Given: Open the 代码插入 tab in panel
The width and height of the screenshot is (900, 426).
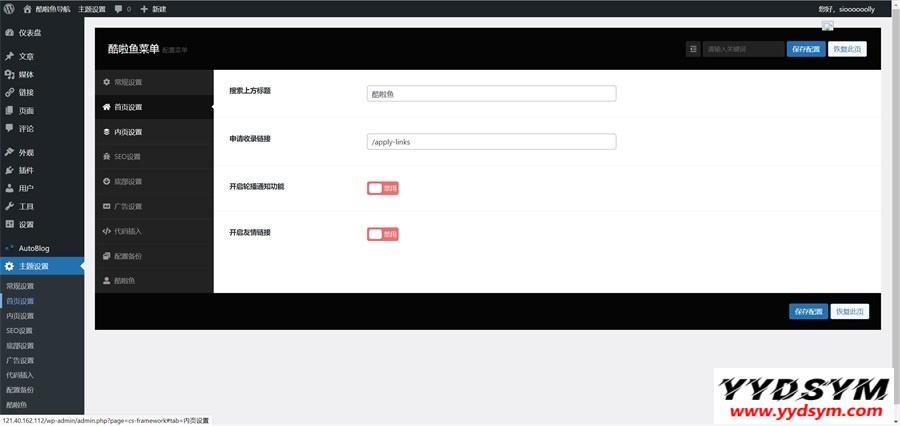Looking at the screenshot, I should click(128, 231).
